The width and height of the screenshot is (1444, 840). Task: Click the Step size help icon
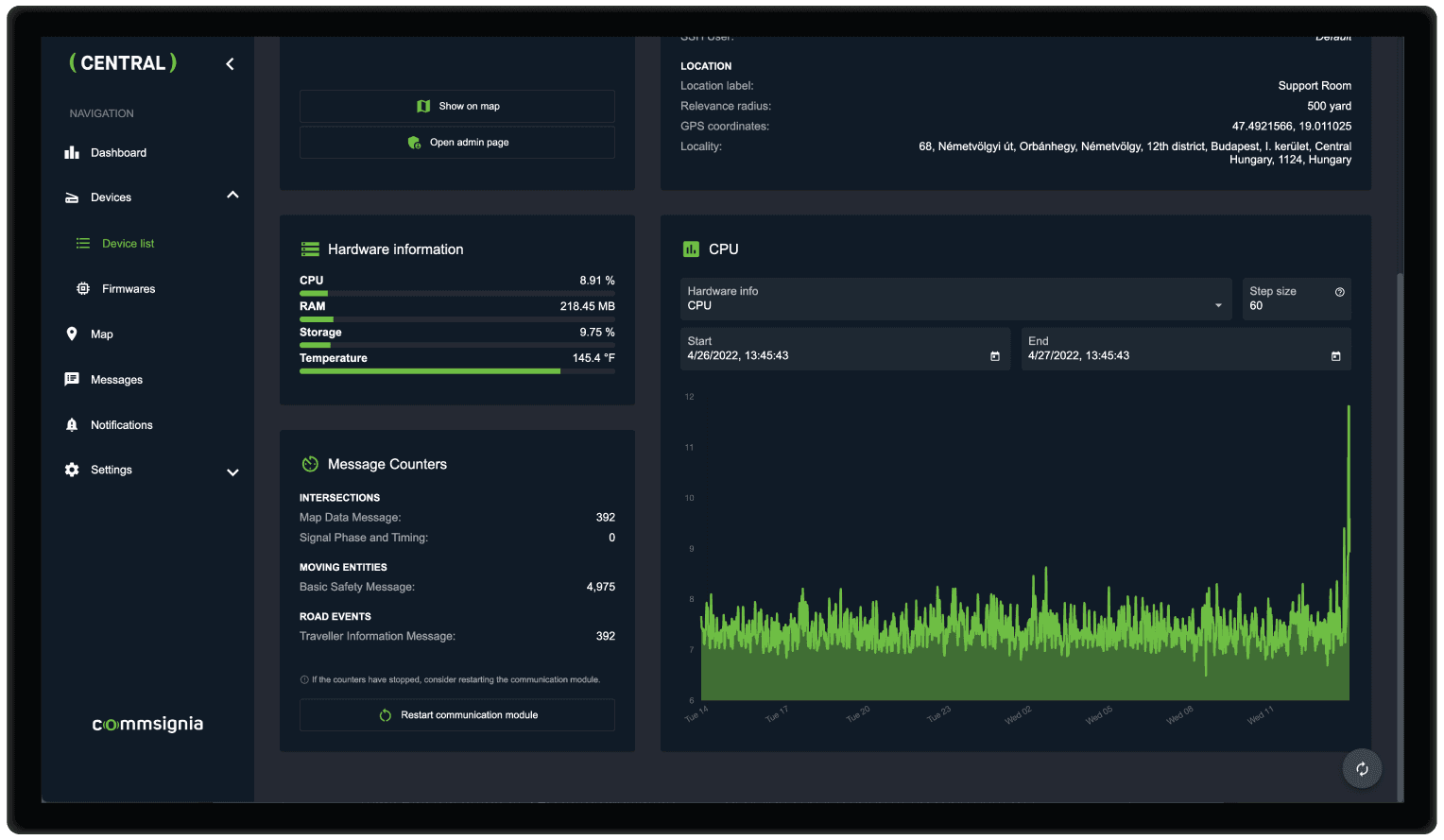1339,292
